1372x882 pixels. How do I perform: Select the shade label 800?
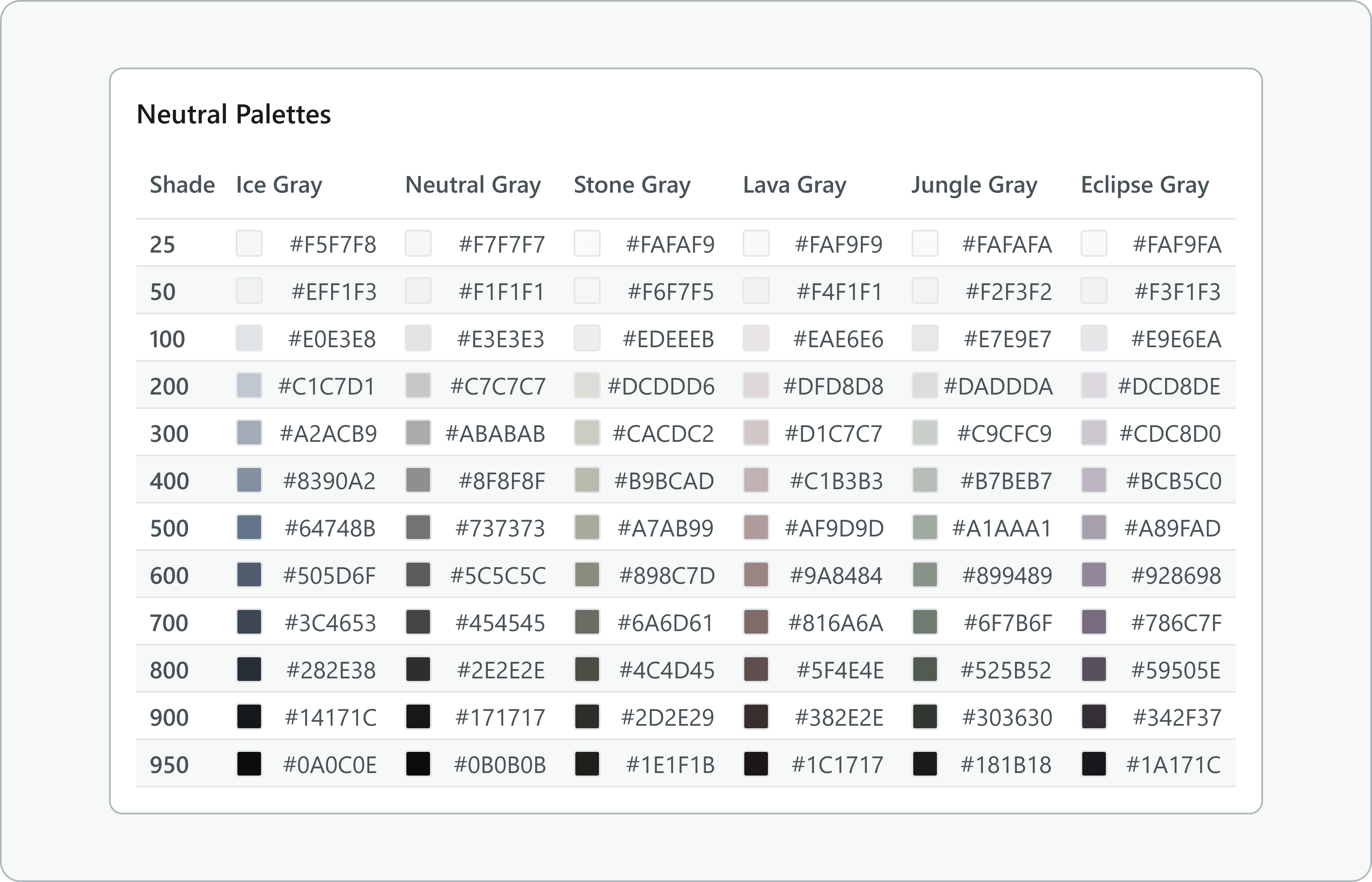(x=169, y=671)
